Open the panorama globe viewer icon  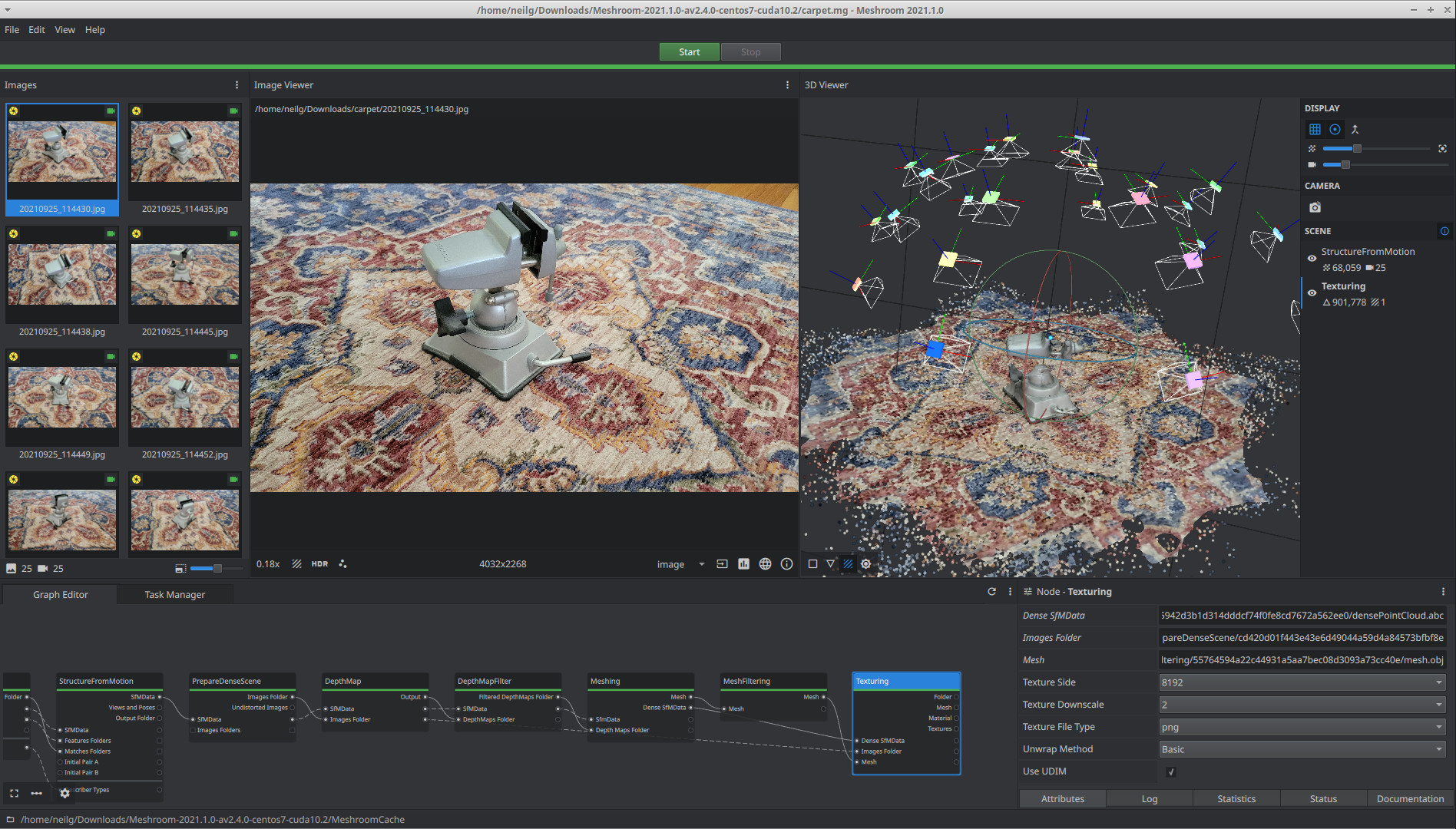tap(765, 564)
